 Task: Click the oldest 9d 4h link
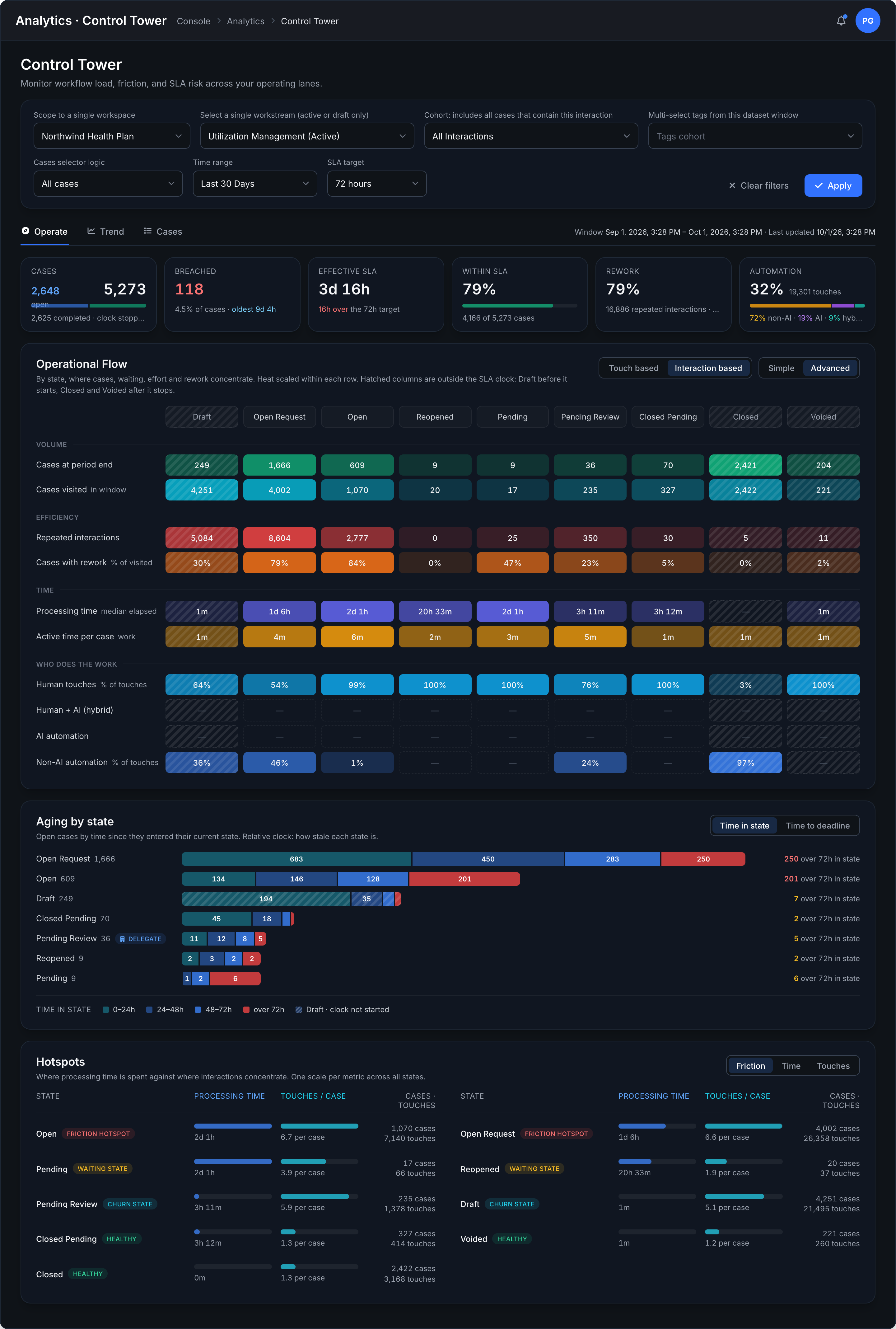pos(253,309)
